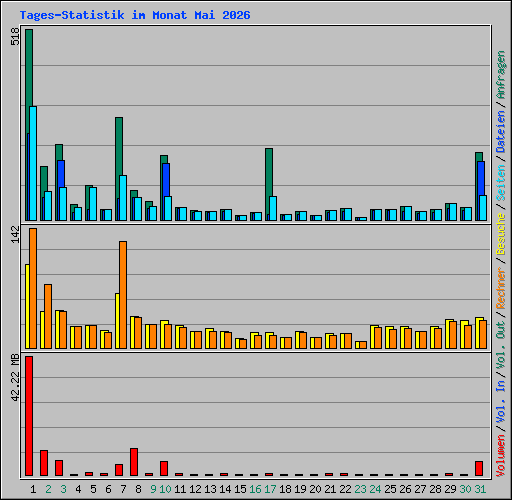Click the orange Rechner bar for day 7
This screenshot has height=500, width=512.
click(x=123, y=295)
